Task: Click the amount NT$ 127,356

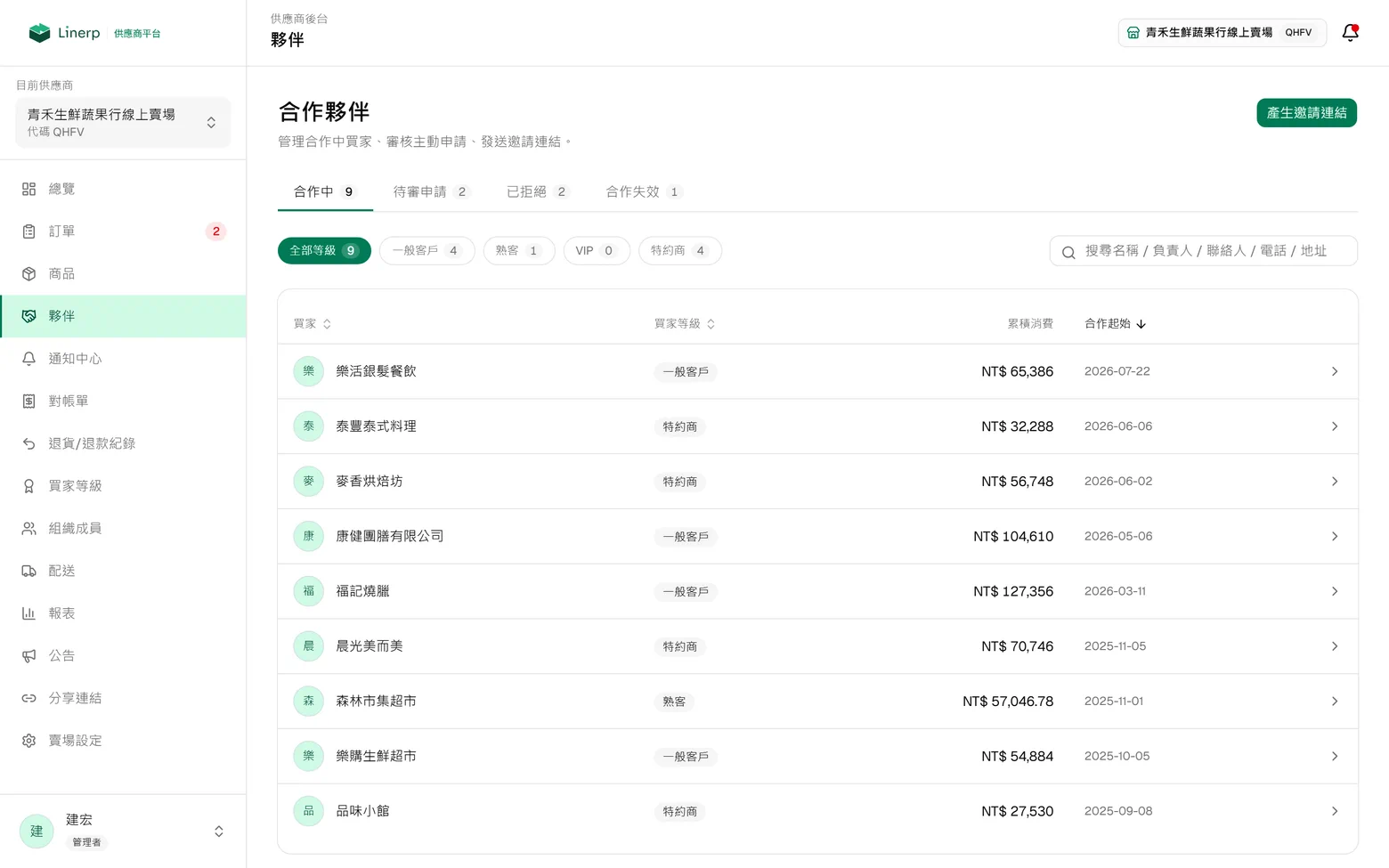Action: click(1013, 591)
